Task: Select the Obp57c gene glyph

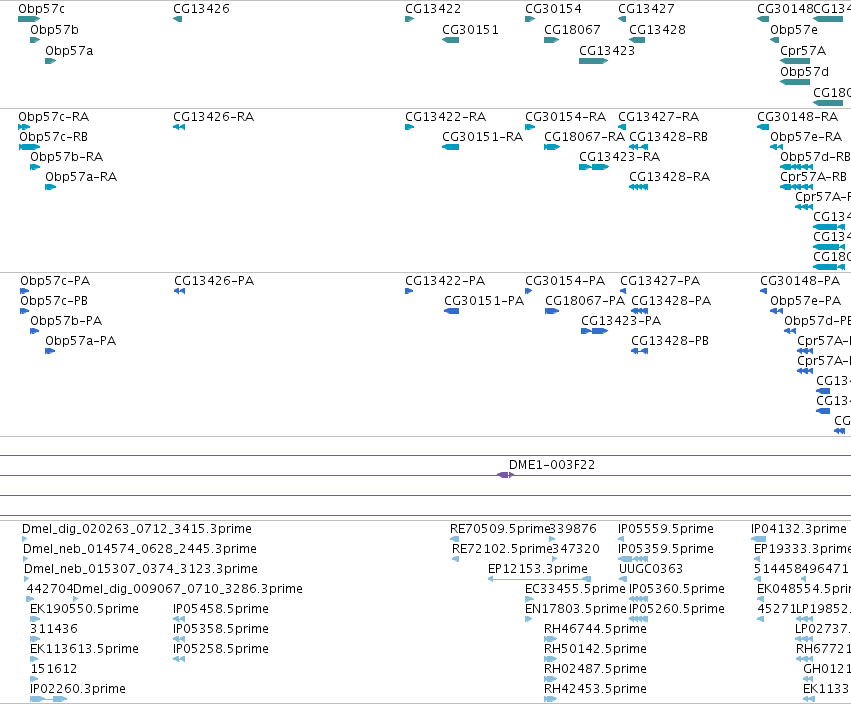Action: click(x=29, y=19)
